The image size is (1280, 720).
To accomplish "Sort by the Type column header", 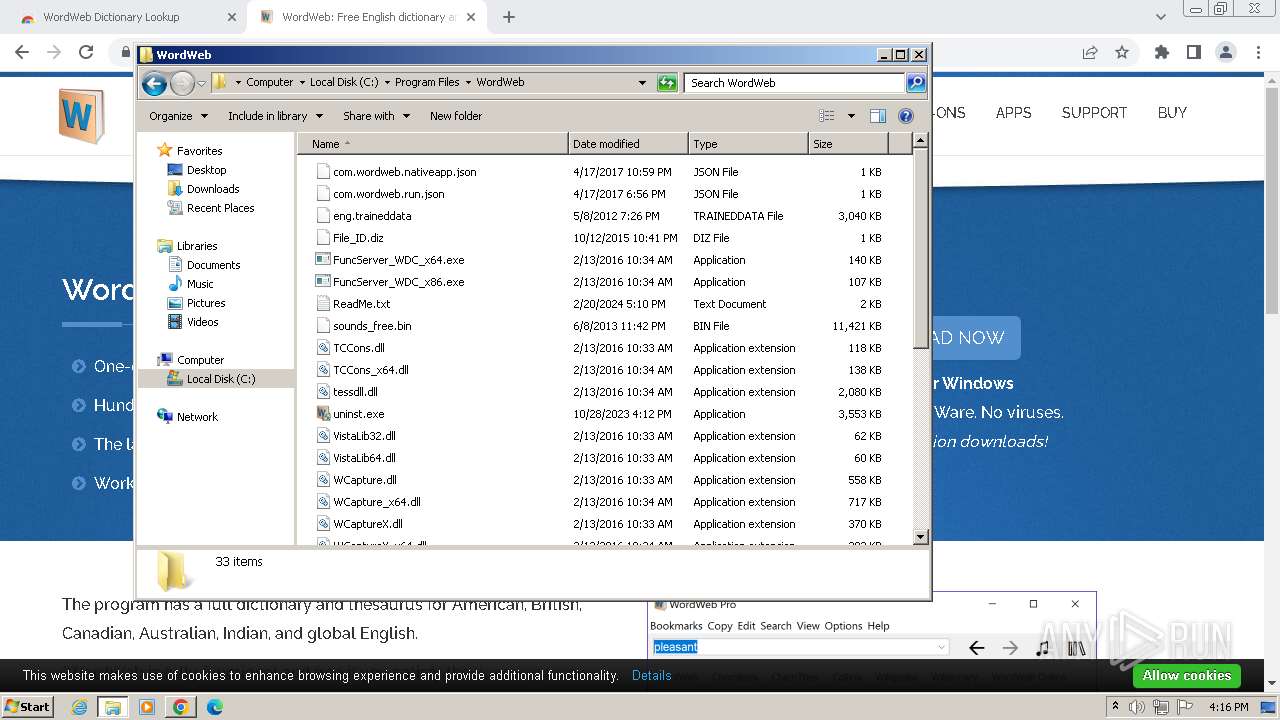I will (748, 144).
